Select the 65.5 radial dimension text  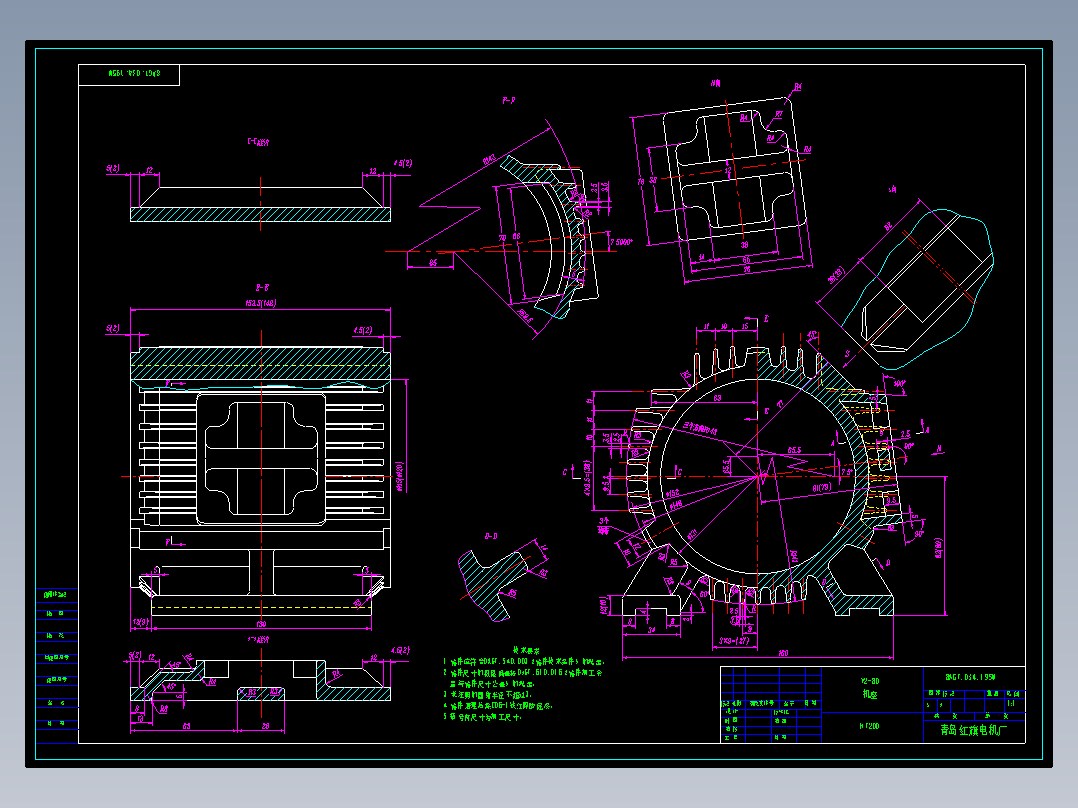(793, 450)
